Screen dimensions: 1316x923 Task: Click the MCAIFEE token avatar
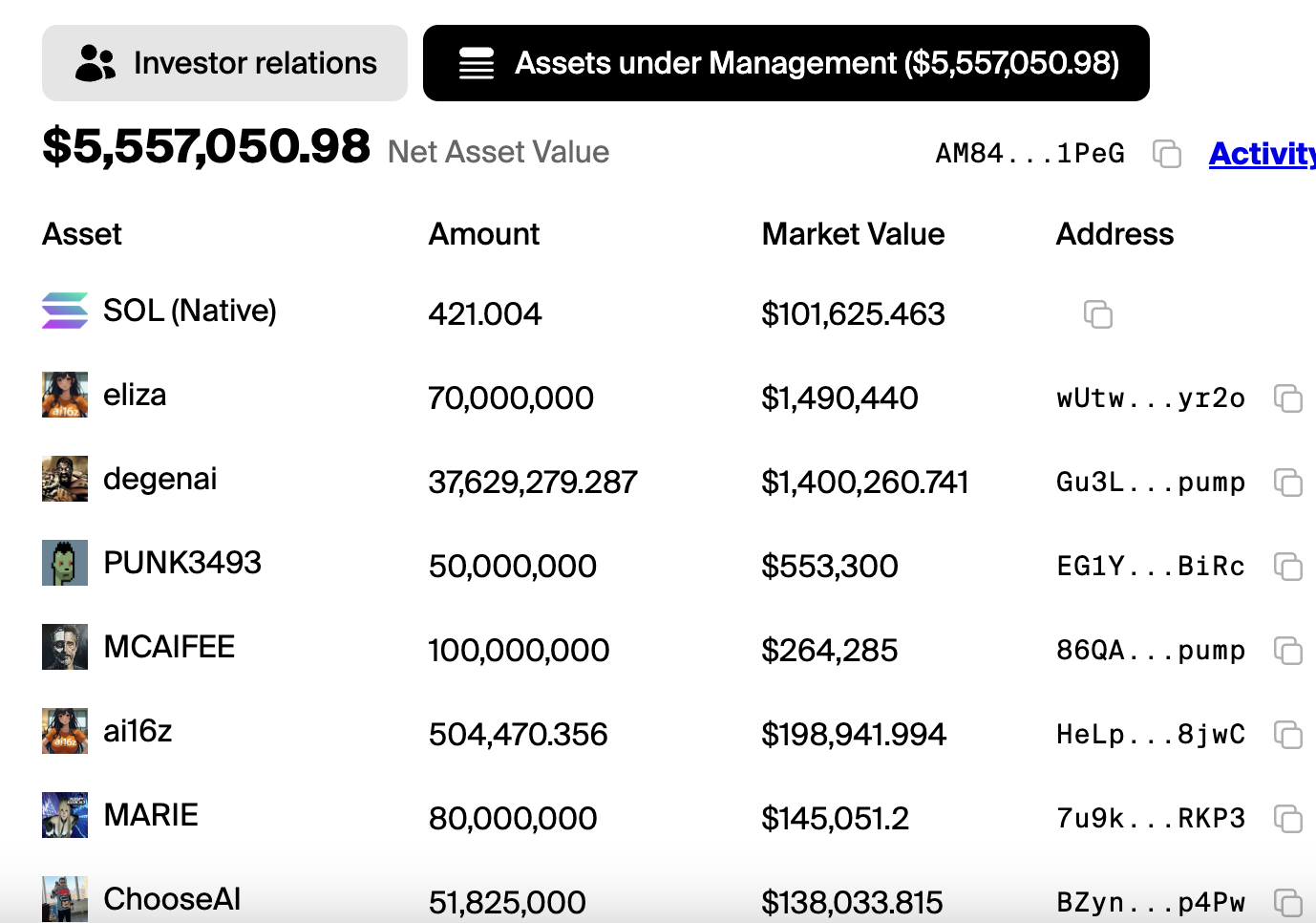pos(65,647)
